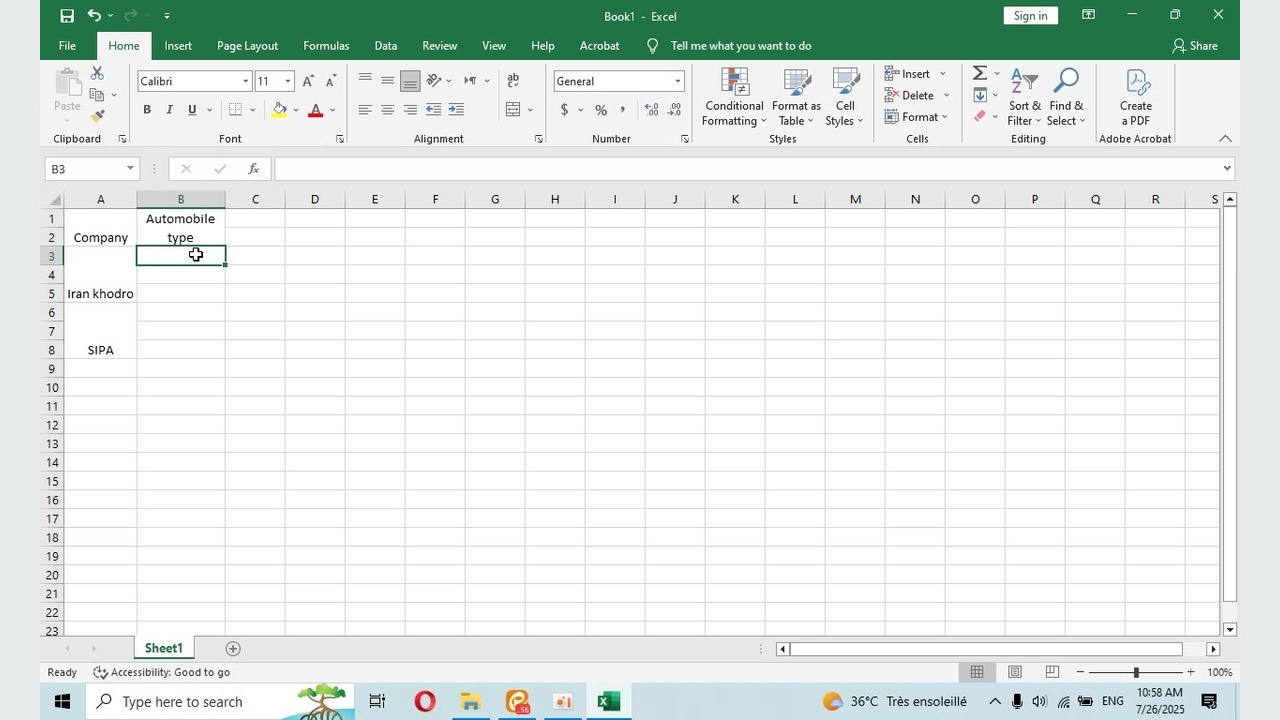
Task: Toggle Bottom Align for the cell
Action: pos(410,81)
